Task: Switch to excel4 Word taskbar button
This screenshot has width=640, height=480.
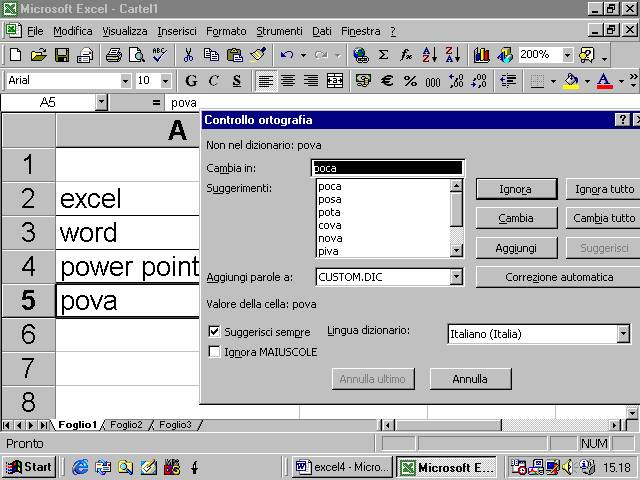Action: (341, 467)
